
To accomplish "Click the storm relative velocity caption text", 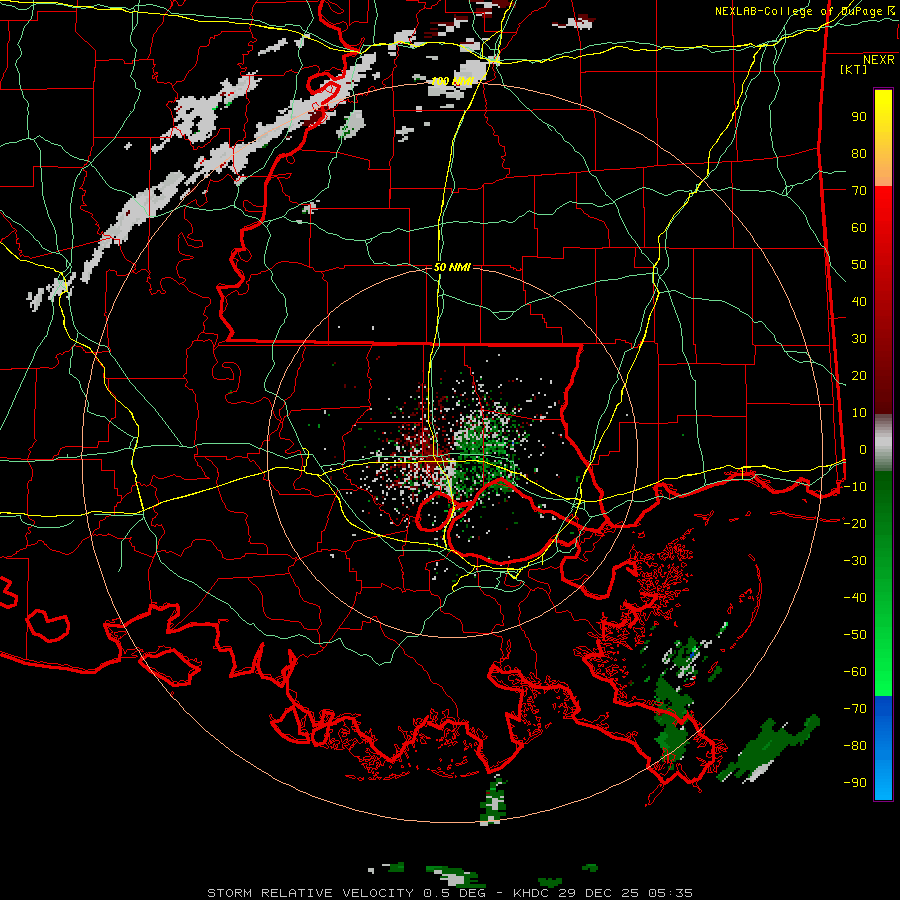I will tap(450, 893).
